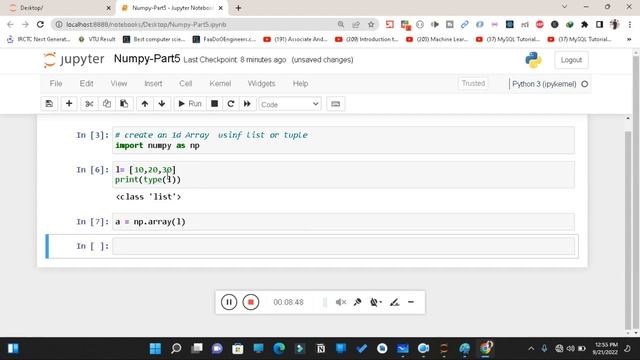This screenshot has height=360, width=640.
Task: Select the cell containing a = np.array(l)
Action: pos(344,222)
